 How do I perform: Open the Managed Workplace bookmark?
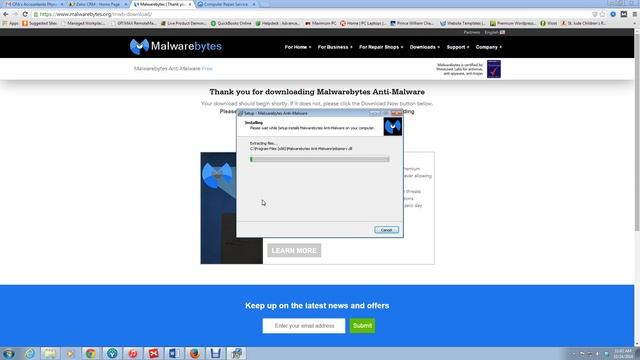click(x=82, y=23)
